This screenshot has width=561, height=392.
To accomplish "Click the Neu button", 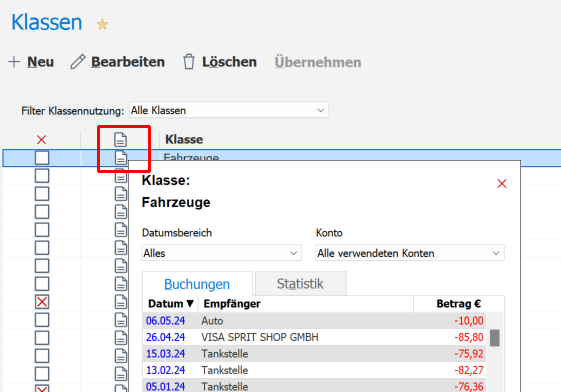I will pyautogui.click(x=31, y=62).
